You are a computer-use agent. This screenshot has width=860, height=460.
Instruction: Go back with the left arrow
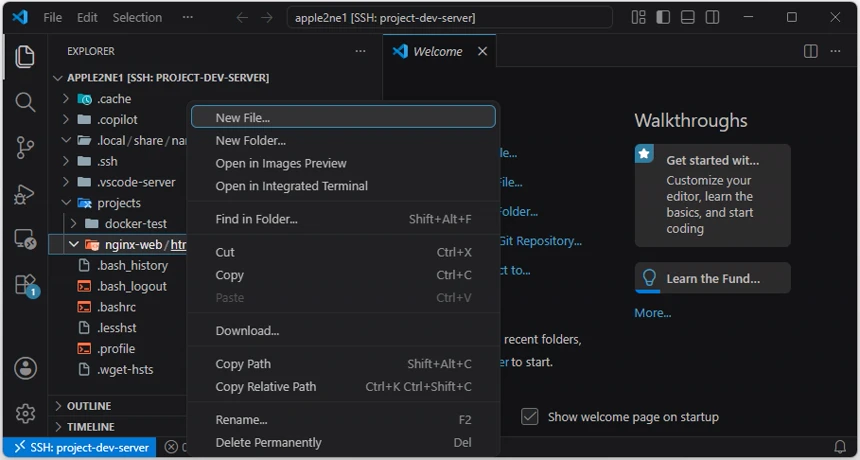[x=242, y=18]
